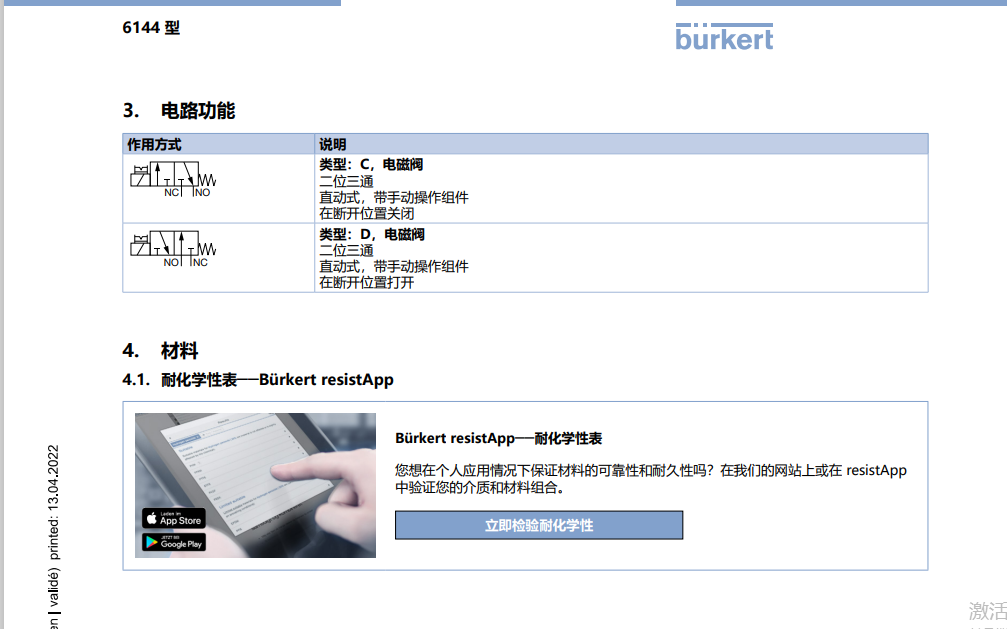Viewport: 1007px width, 629px height.
Task: Click subsection heading 4.1. 耐化学性表
Action: (258, 380)
